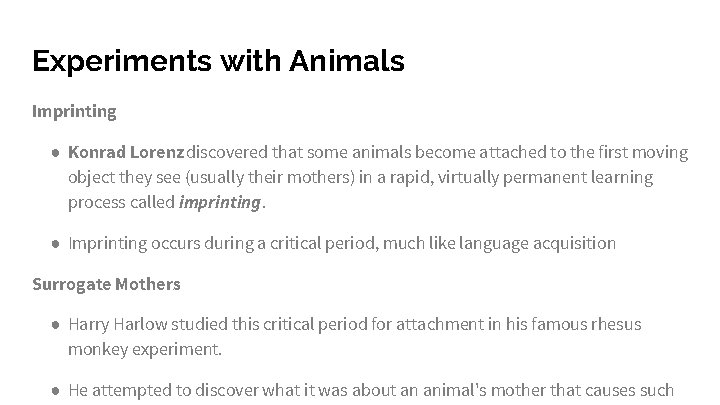Click the words 'monkey experiment.'
This screenshot has width=720, height=405.
144,349
